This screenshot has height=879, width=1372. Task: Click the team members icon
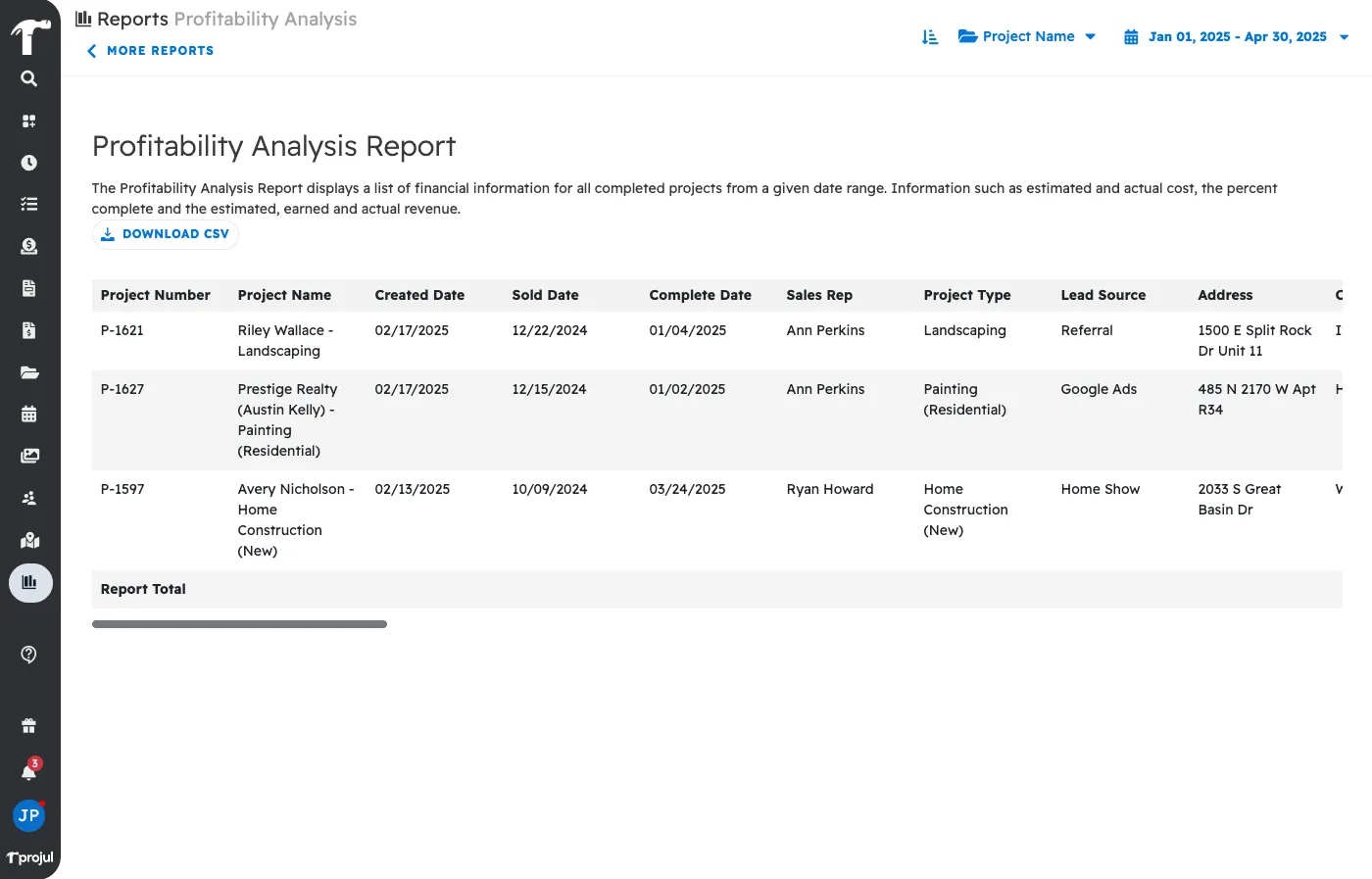click(x=29, y=498)
